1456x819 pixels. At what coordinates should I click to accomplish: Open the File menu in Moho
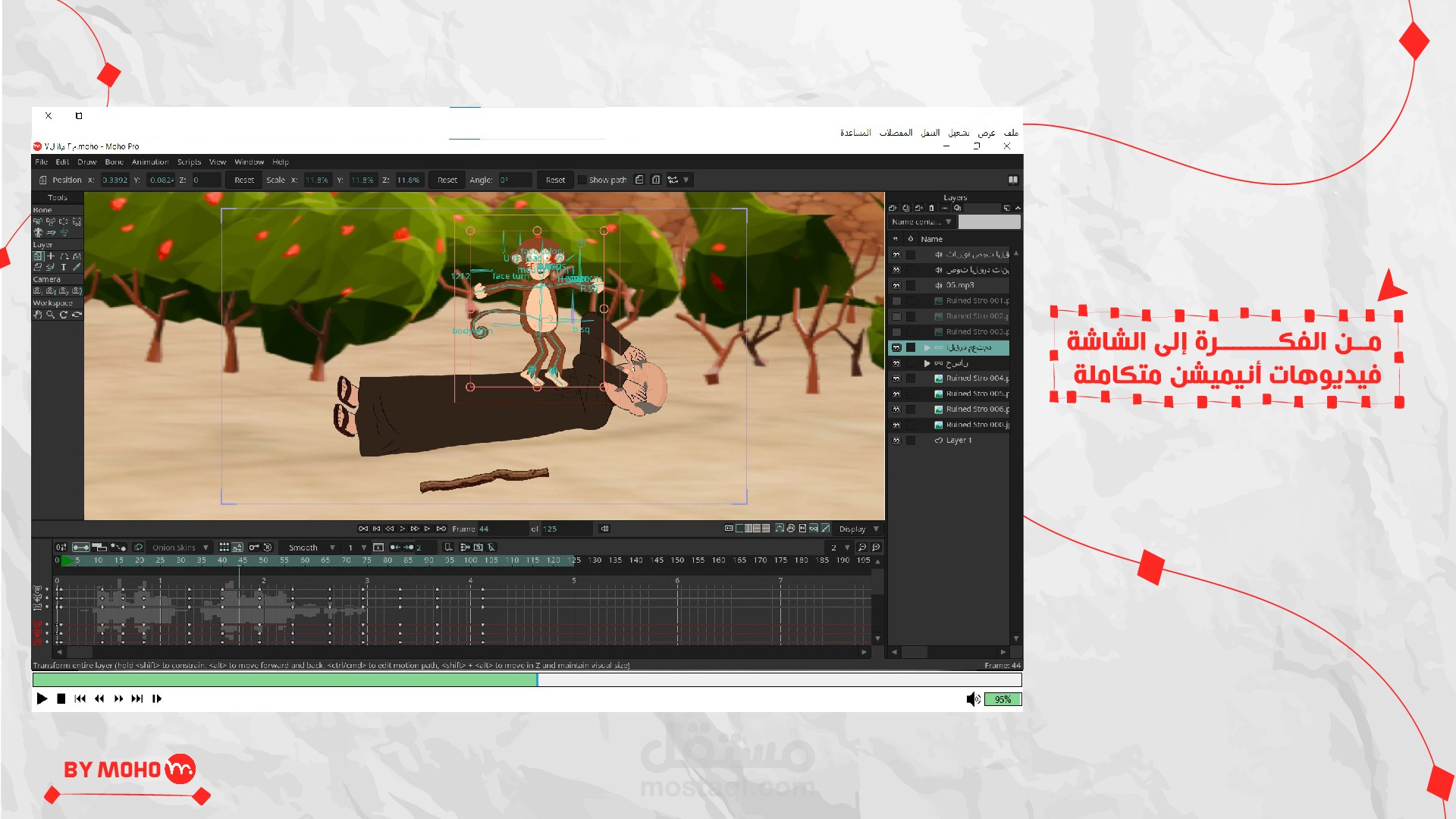tap(42, 162)
